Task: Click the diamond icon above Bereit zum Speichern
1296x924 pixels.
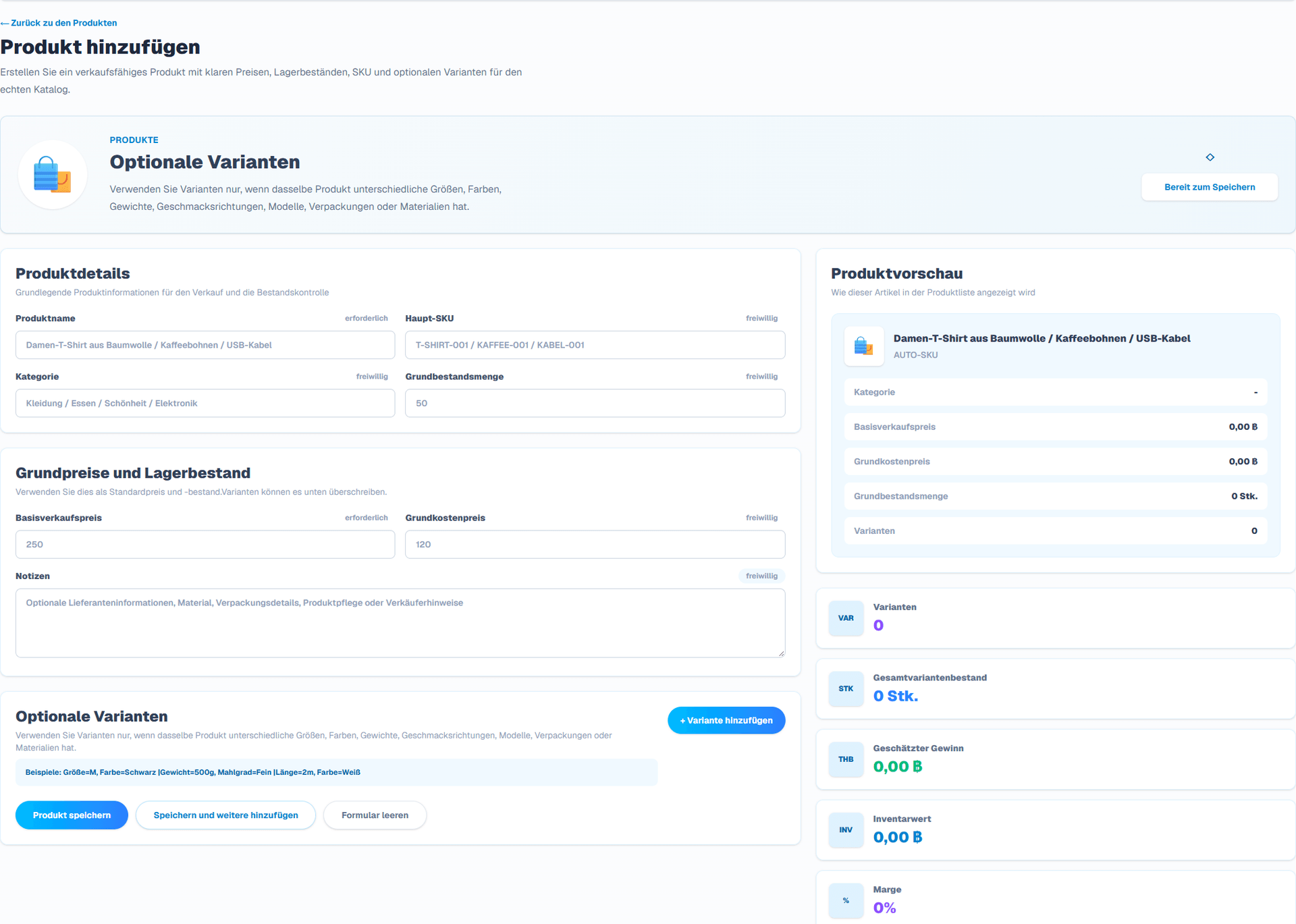Action: 1210,157
